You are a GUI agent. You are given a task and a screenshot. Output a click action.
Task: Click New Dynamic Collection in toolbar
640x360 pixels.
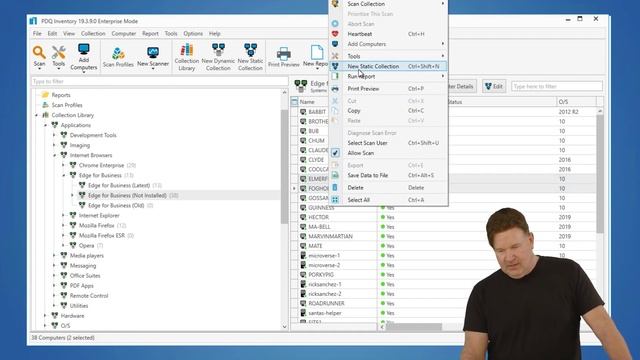click(218, 57)
